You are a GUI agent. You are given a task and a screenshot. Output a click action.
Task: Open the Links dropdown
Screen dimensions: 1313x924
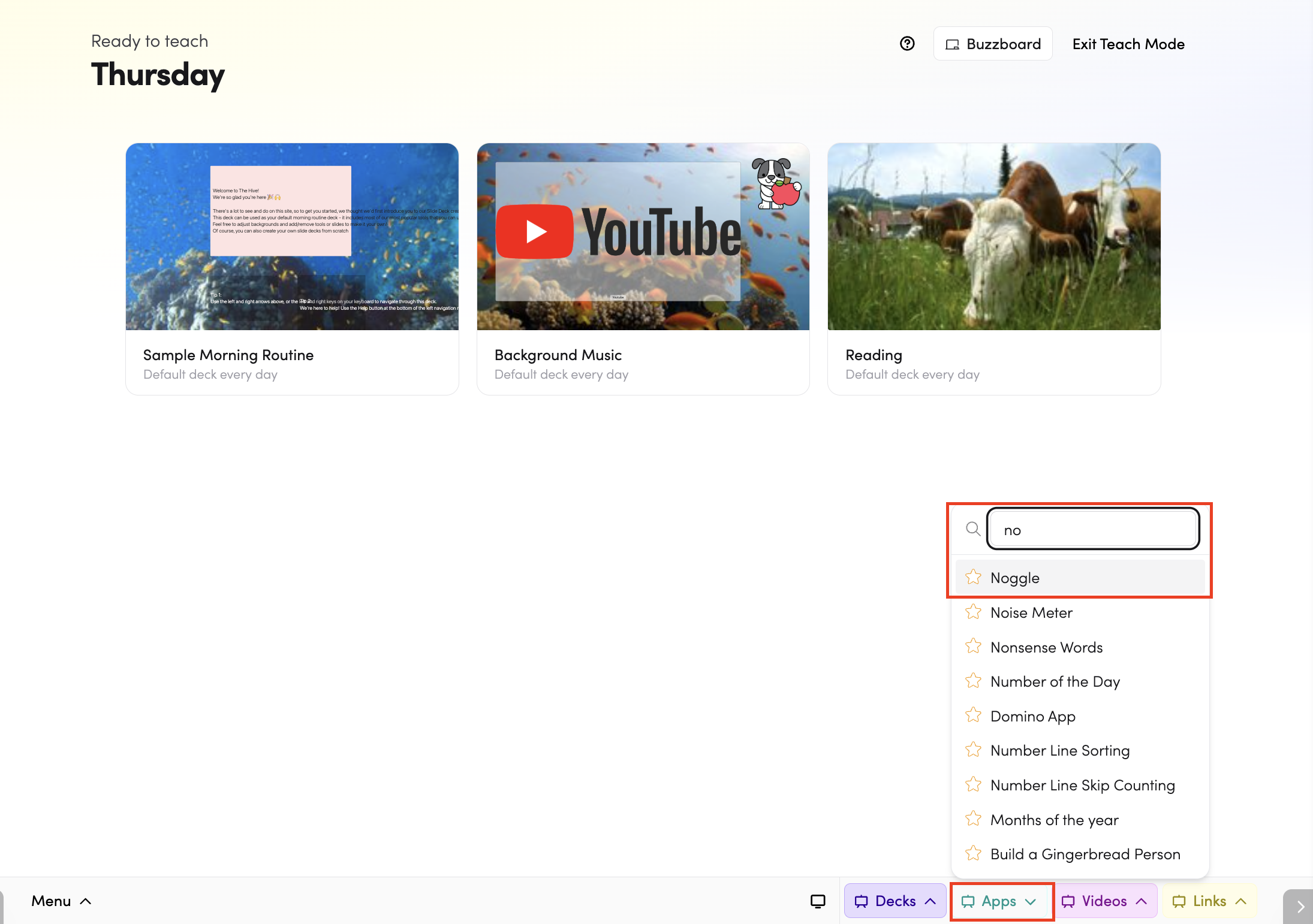coord(1209,901)
